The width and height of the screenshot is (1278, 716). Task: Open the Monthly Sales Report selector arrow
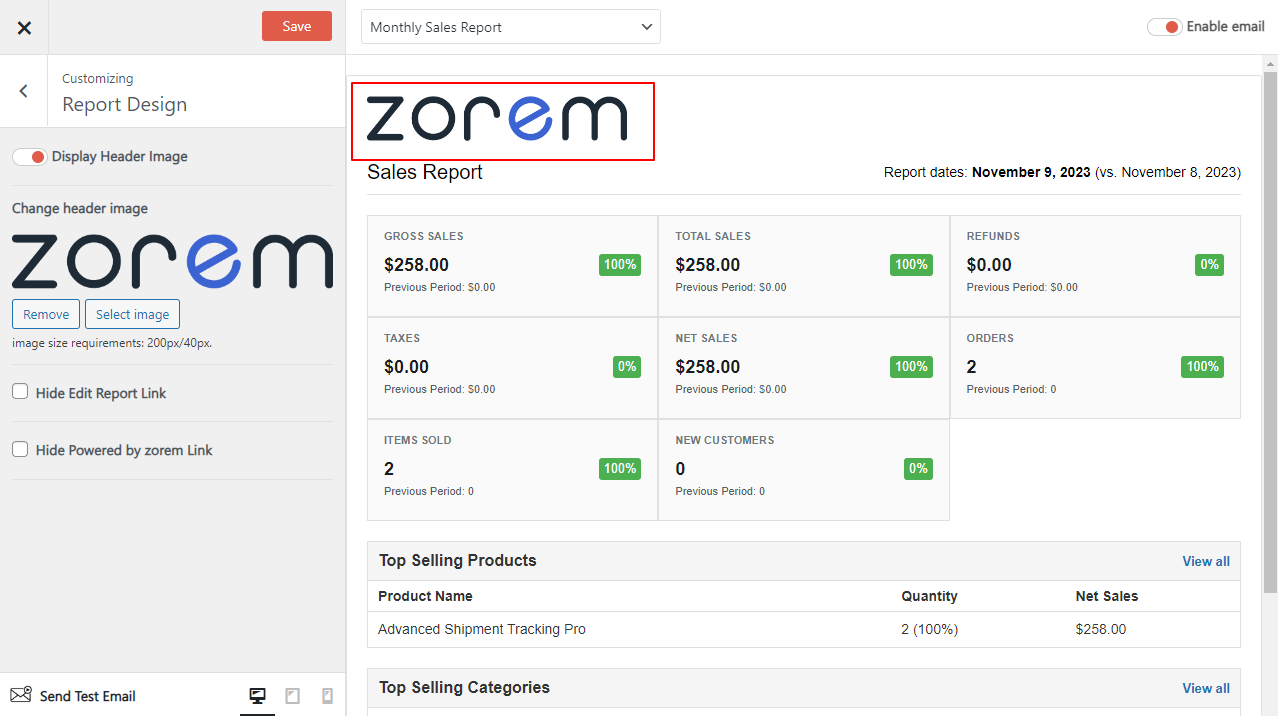[x=646, y=26]
